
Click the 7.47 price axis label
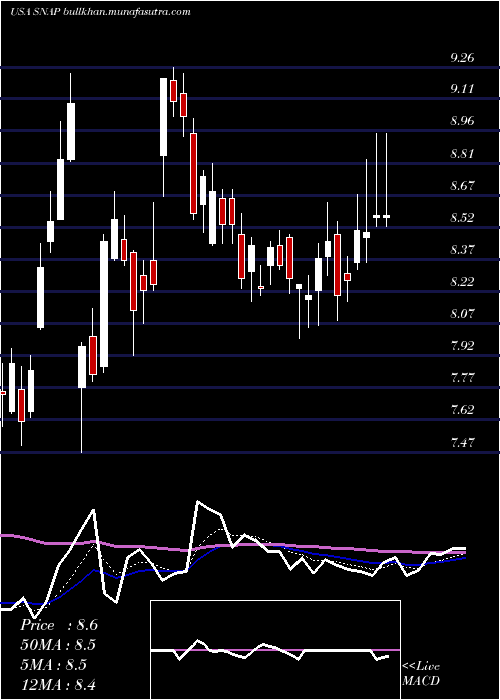tap(462, 442)
